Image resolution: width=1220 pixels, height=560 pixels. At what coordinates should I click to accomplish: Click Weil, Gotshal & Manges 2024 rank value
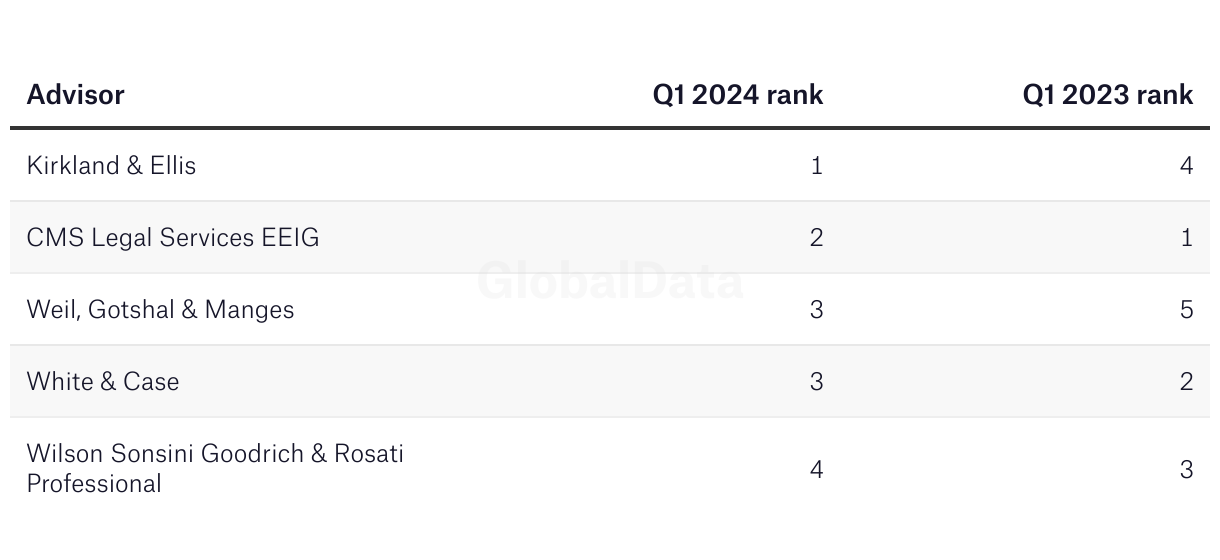pos(816,310)
